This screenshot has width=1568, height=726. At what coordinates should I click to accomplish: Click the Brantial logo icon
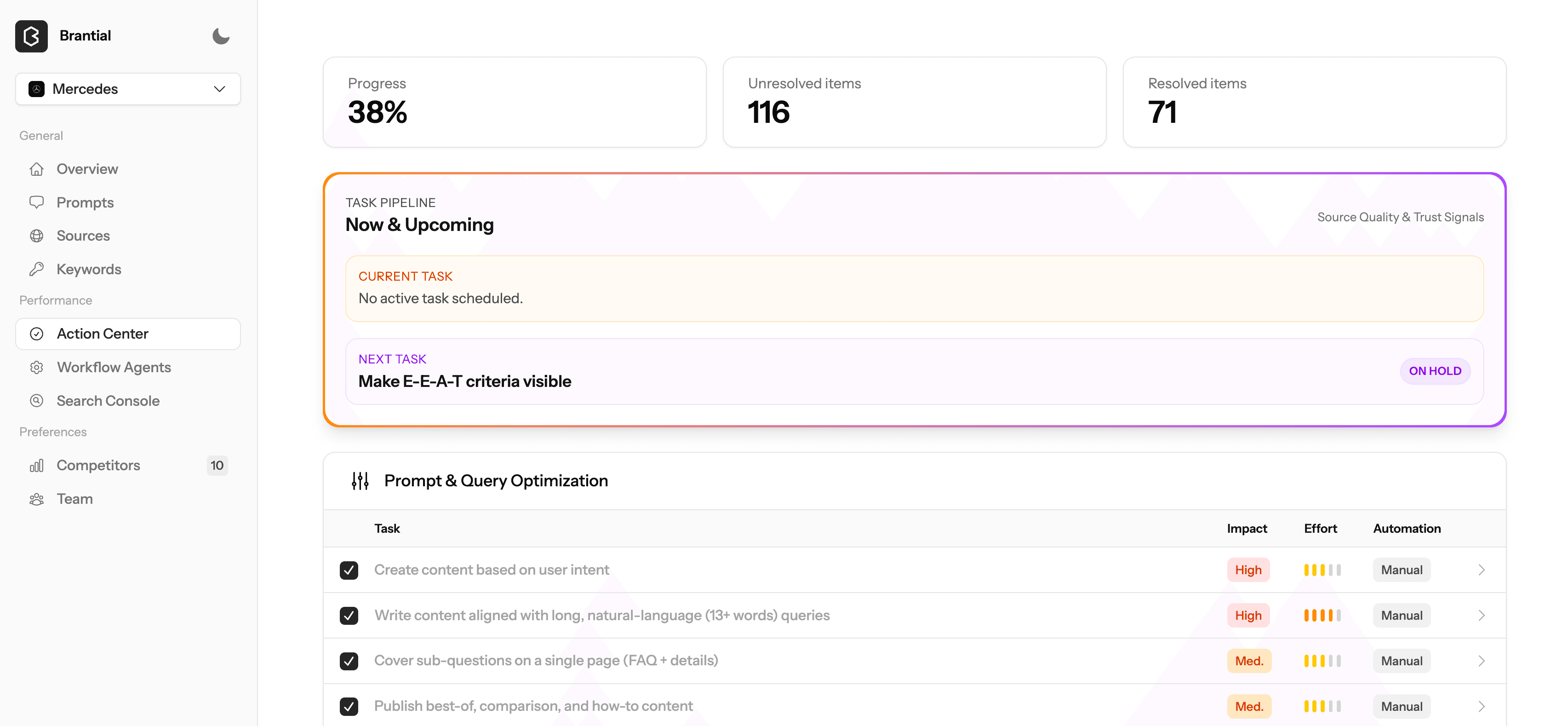point(31,36)
